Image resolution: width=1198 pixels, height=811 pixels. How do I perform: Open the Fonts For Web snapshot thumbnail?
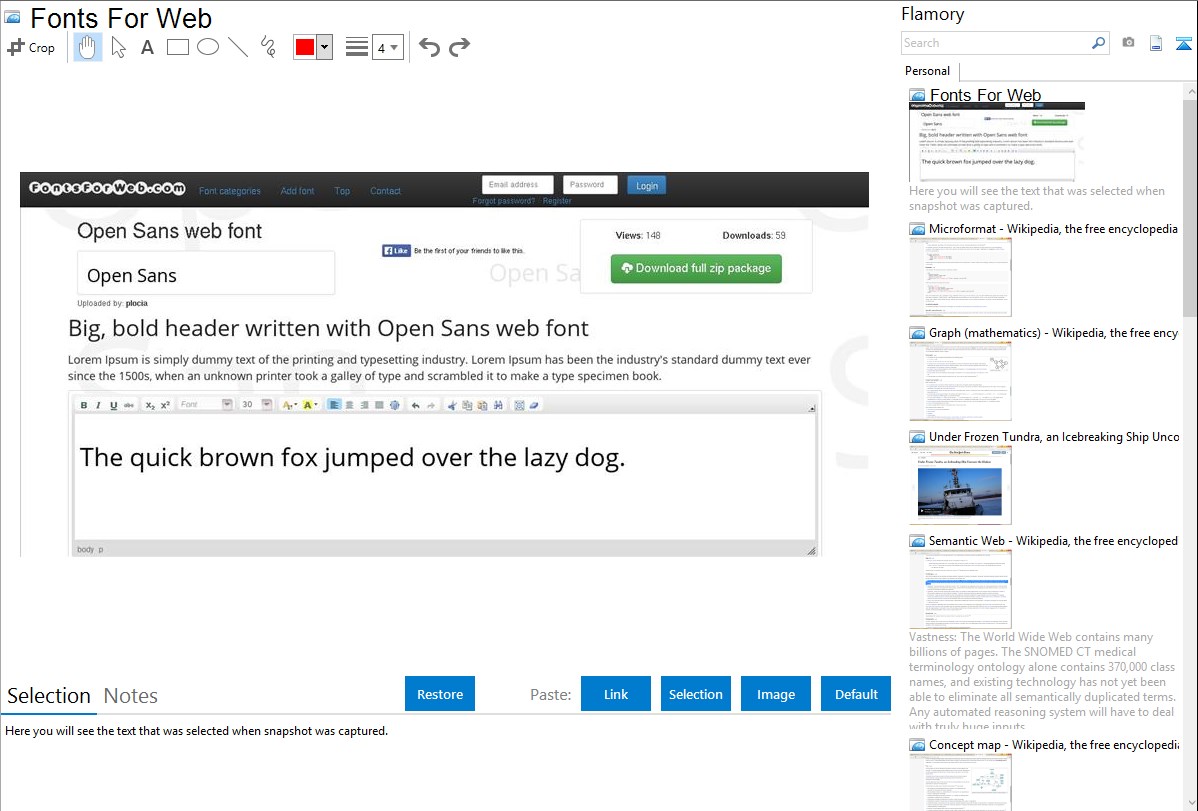coord(997,142)
